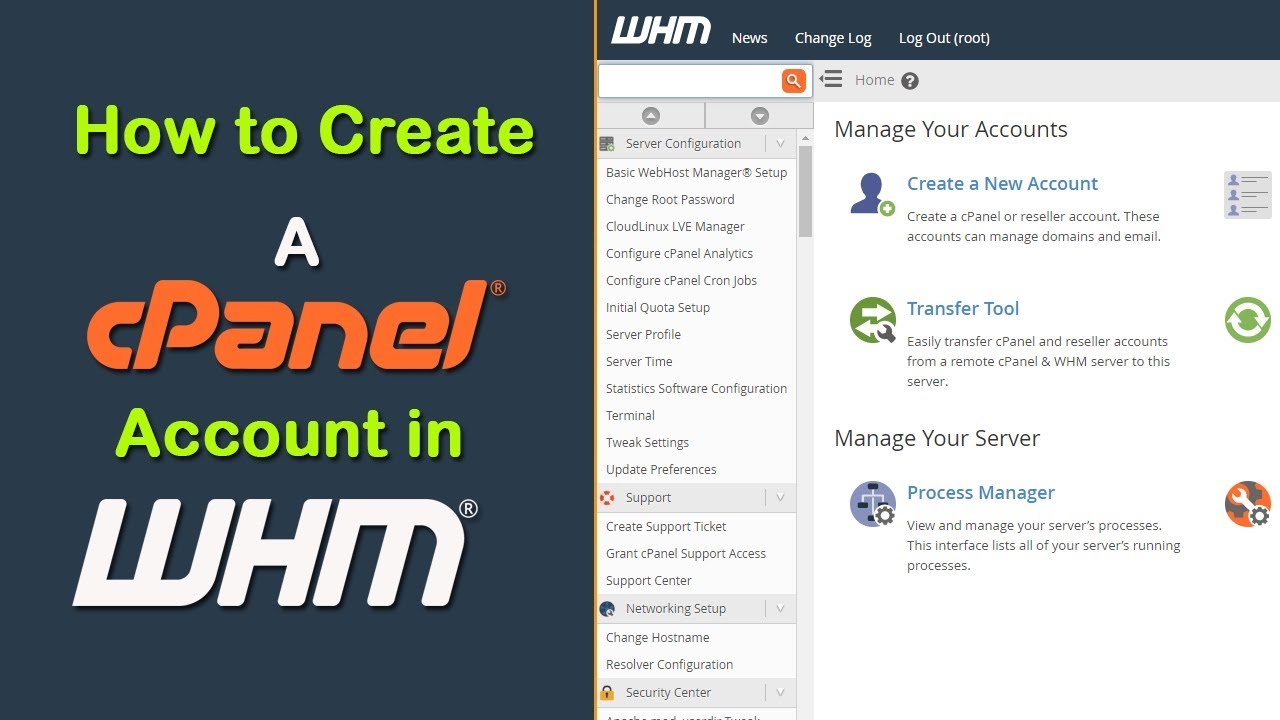Collapse the Networking Setup section chevron
1280x720 pixels.
pyautogui.click(x=781, y=609)
